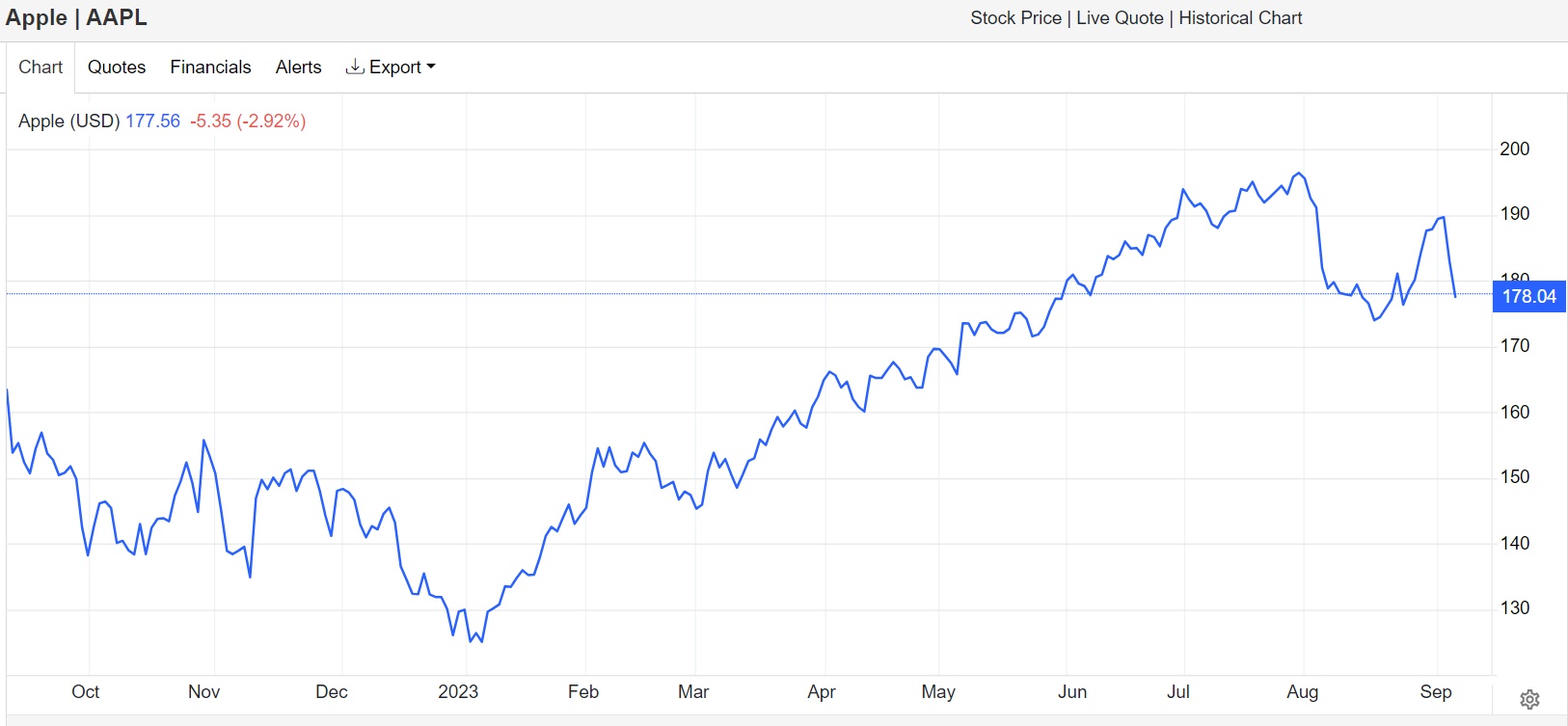Click the Nov label on time axis
The width and height of the screenshot is (1568, 726).
[x=204, y=692]
